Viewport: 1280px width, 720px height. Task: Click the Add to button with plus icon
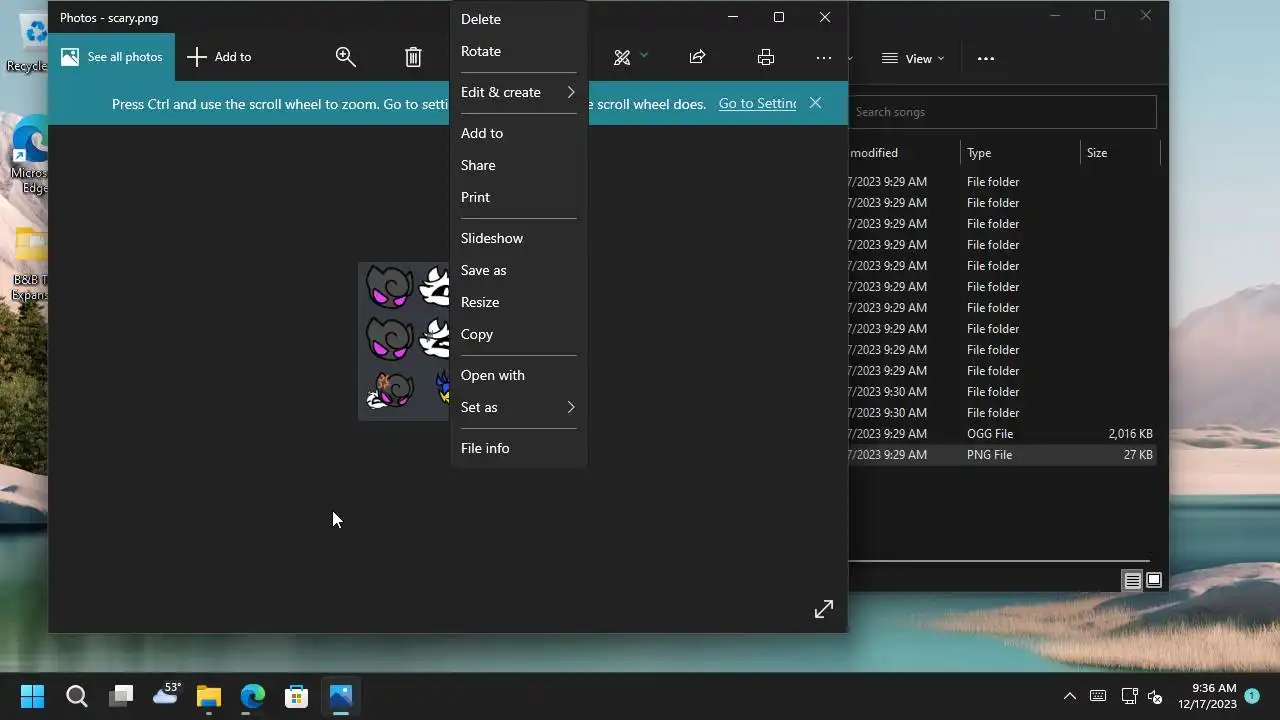[x=220, y=57]
